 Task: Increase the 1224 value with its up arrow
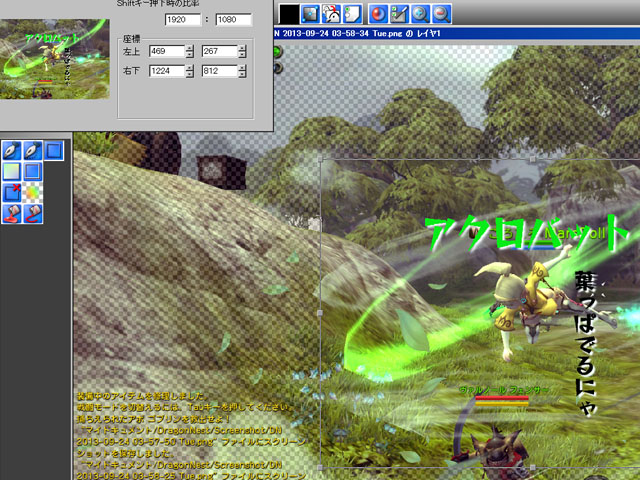click(x=190, y=68)
